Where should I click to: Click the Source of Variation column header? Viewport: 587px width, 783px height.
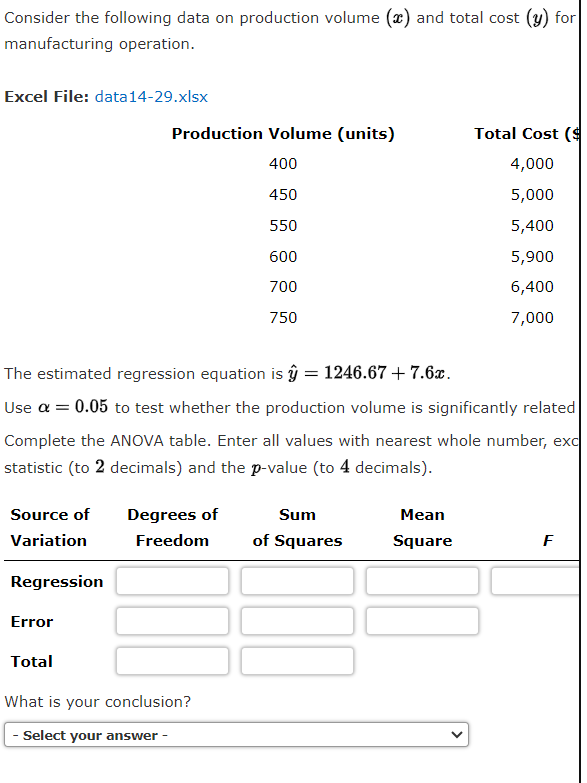click(49, 527)
